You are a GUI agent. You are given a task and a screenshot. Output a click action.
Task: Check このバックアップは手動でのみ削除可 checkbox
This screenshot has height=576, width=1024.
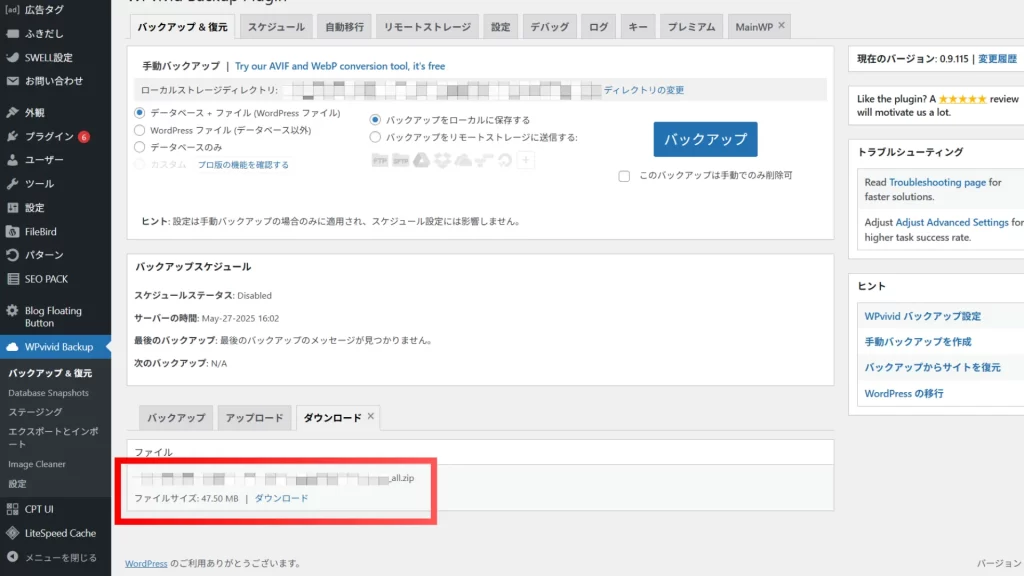click(x=624, y=176)
